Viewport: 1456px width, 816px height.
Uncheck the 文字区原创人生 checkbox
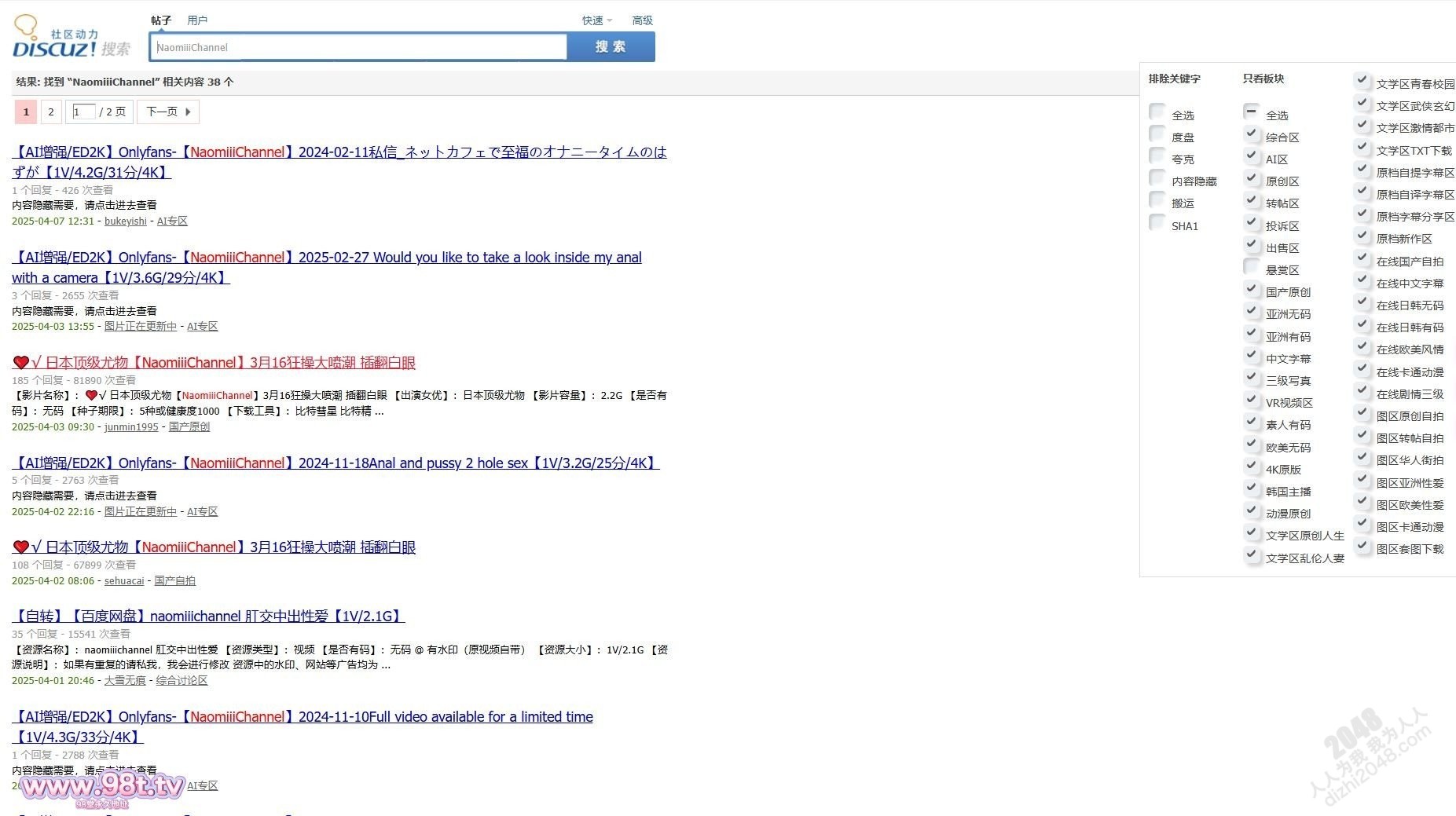pyautogui.click(x=1252, y=532)
